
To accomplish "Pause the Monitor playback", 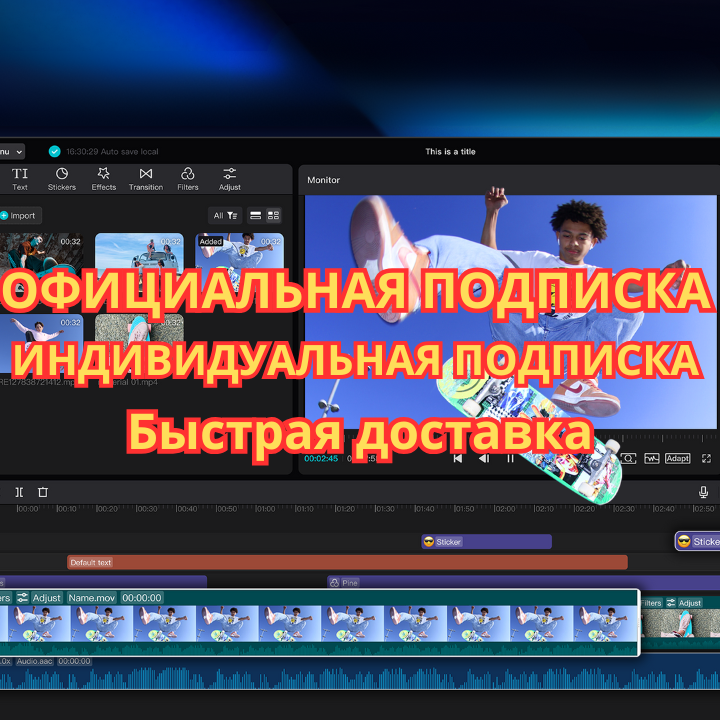I will (510, 458).
